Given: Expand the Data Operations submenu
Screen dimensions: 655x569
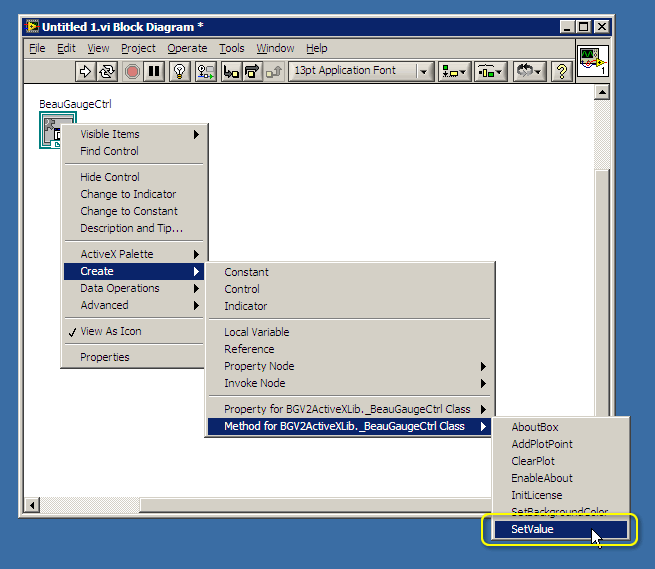Looking at the screenshot, I should 134,288.
